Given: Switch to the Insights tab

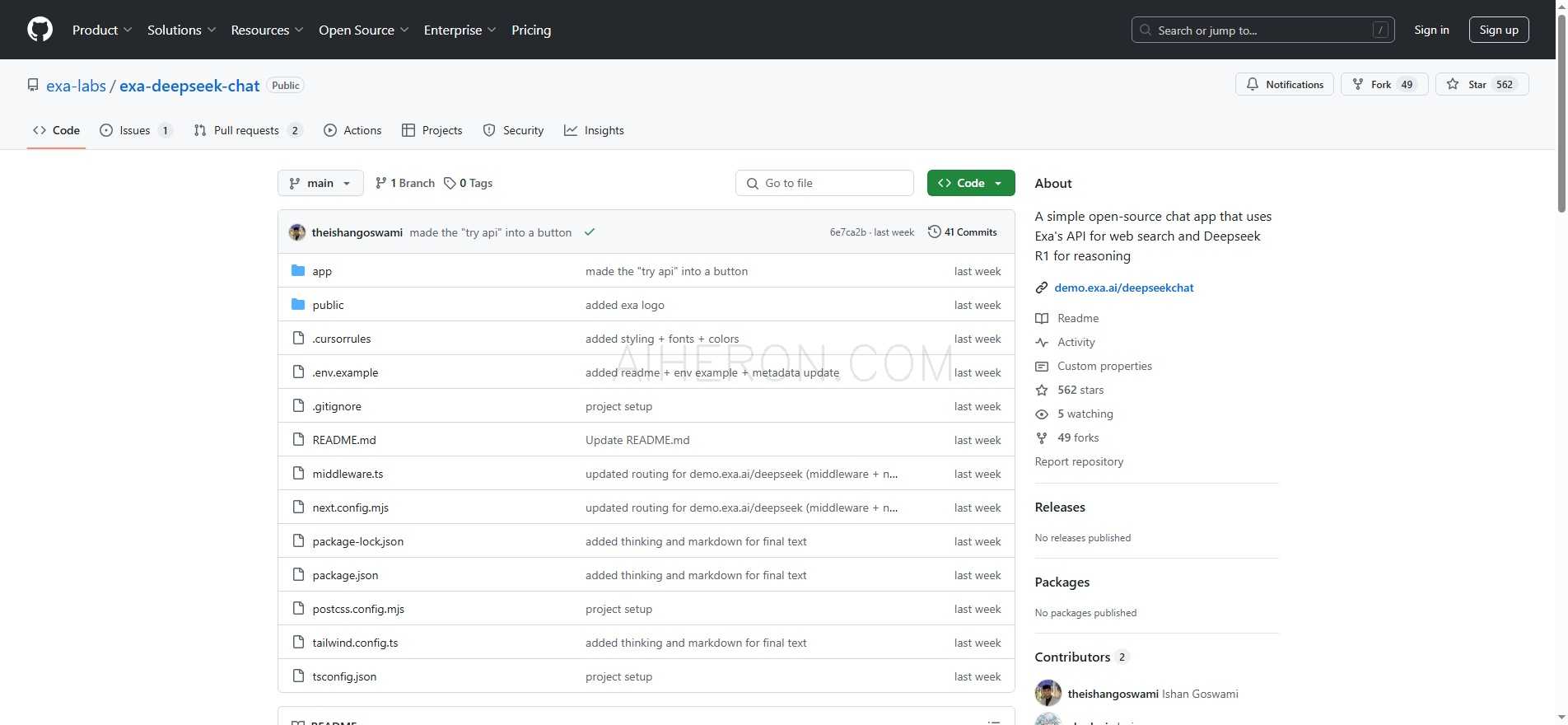Looking at the screenshot, I should (594, 130).
